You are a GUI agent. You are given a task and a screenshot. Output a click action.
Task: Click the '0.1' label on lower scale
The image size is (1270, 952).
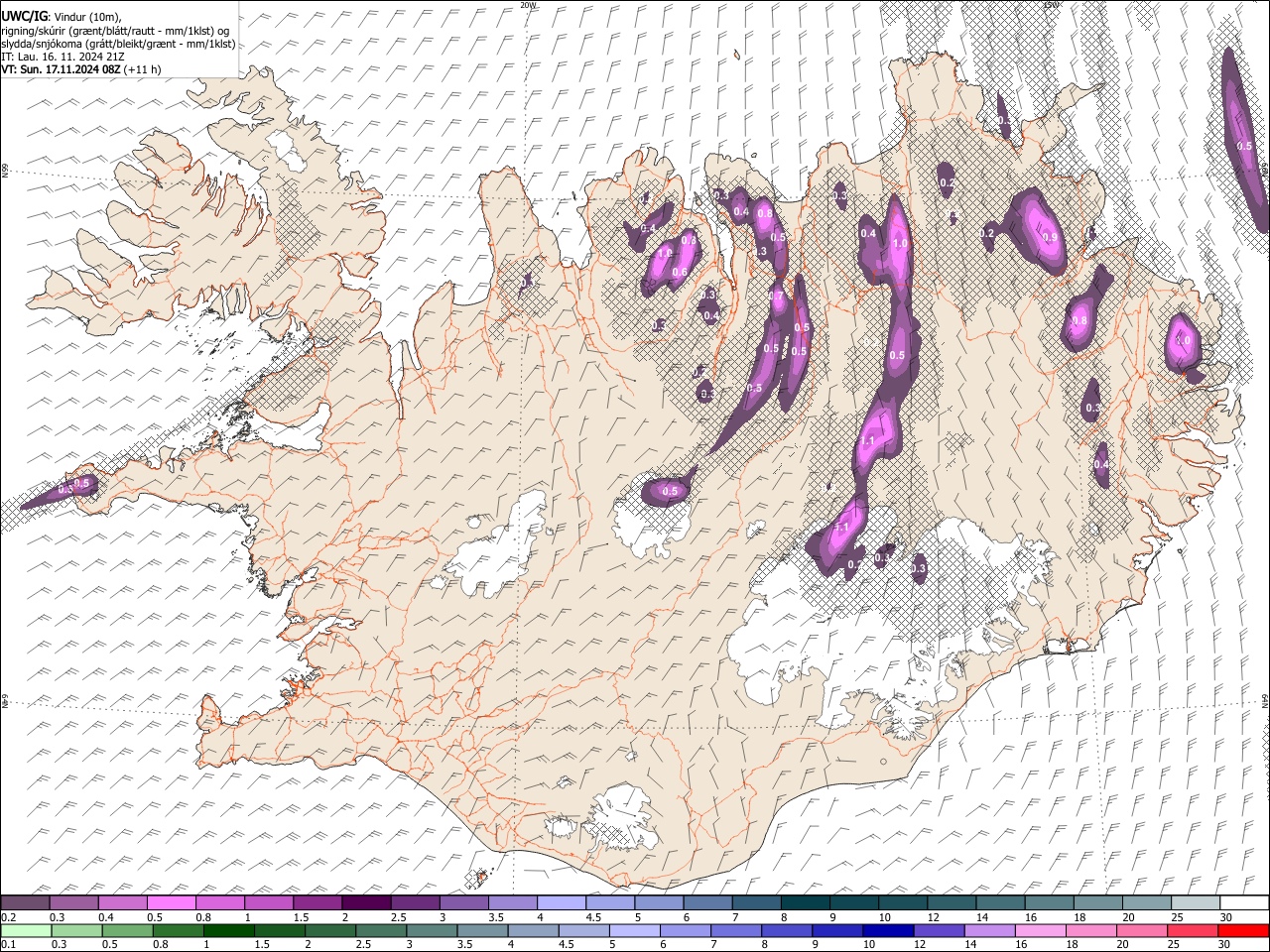click(9, 945)
